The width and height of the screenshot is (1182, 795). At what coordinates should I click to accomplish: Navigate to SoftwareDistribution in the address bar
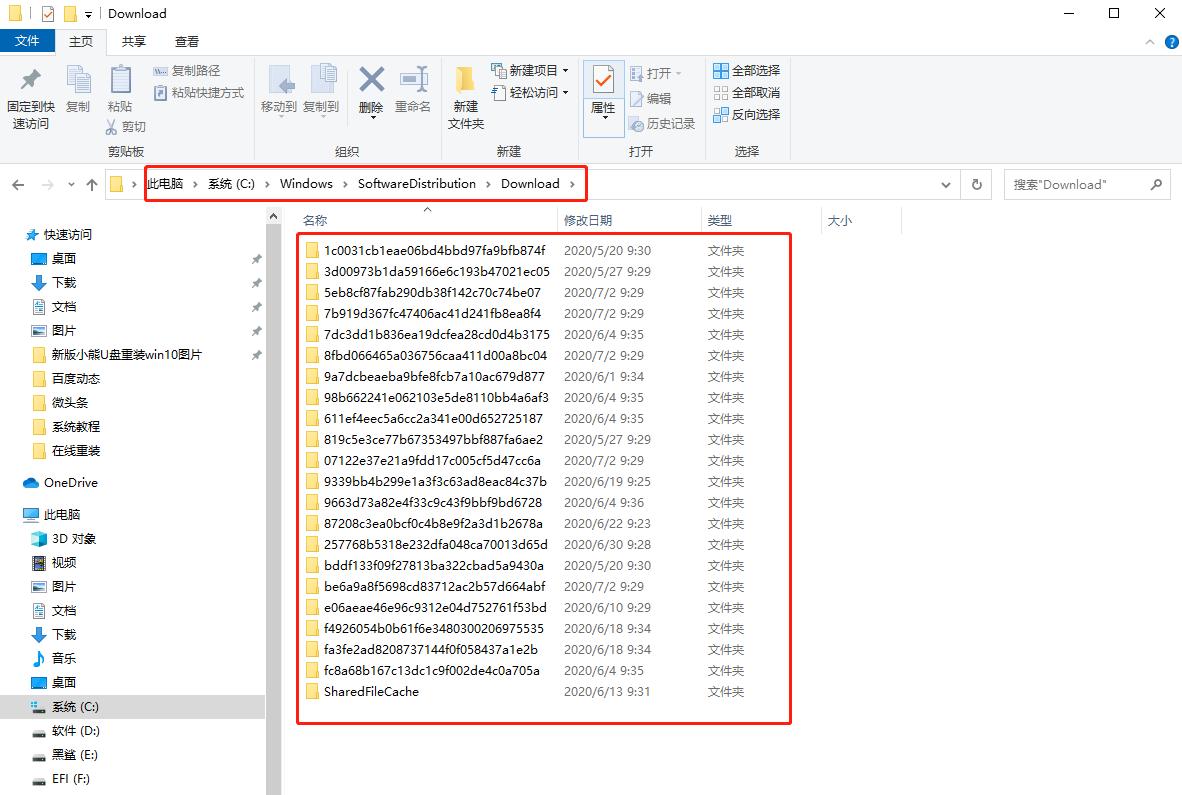[x=418, y=184]
